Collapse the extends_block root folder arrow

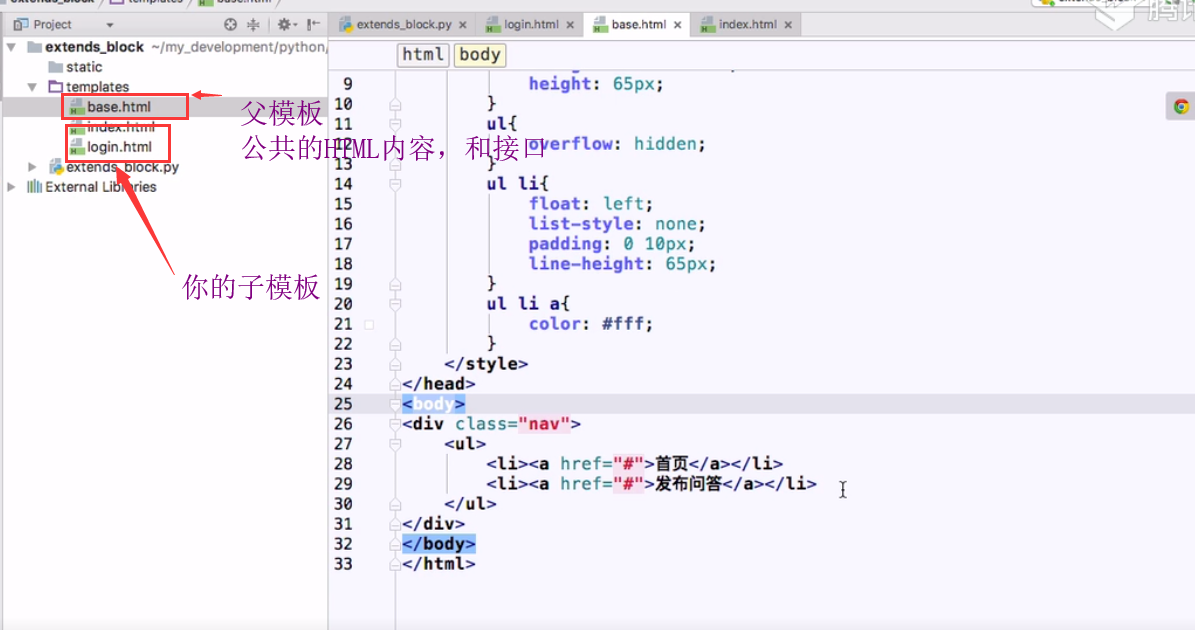pos(11,47)
